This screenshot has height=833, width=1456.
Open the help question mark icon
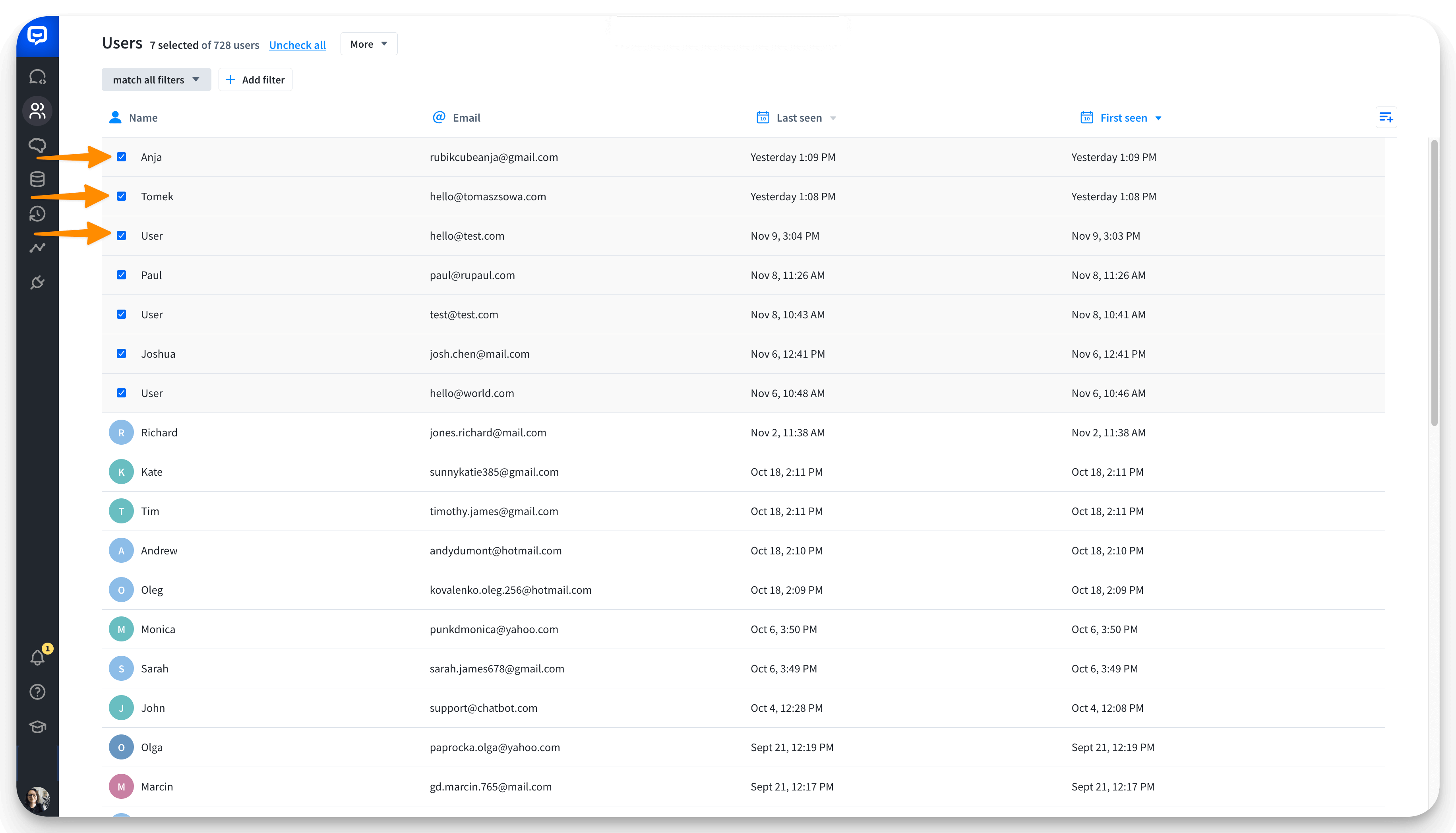tap(37, 692)
